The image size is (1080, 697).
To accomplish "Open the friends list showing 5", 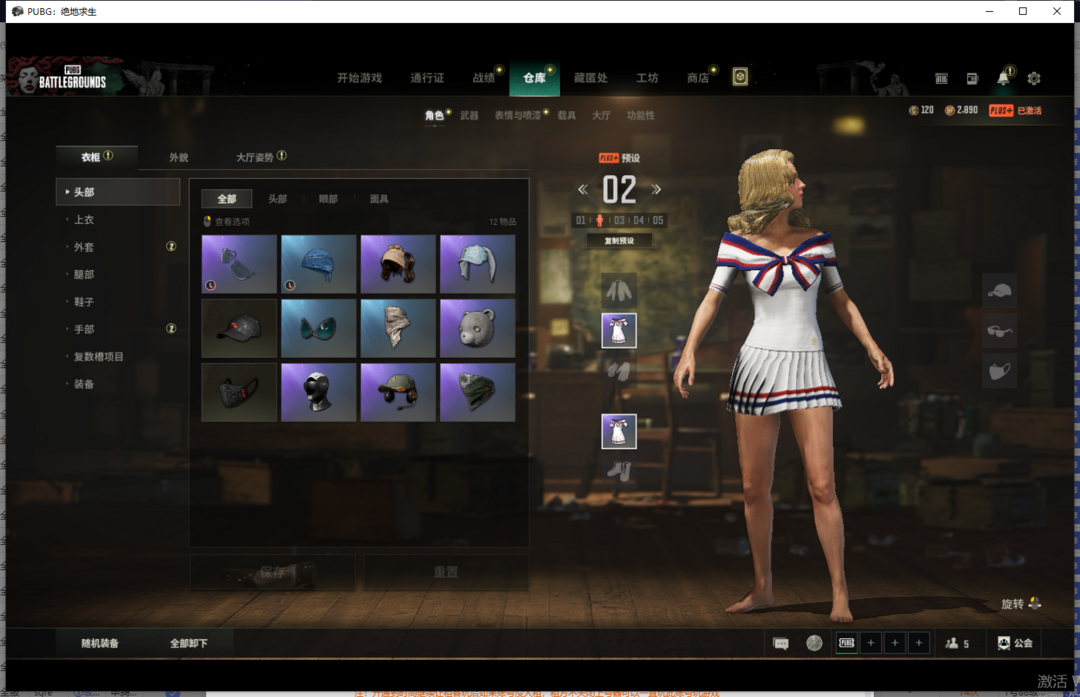I will 957,643.
